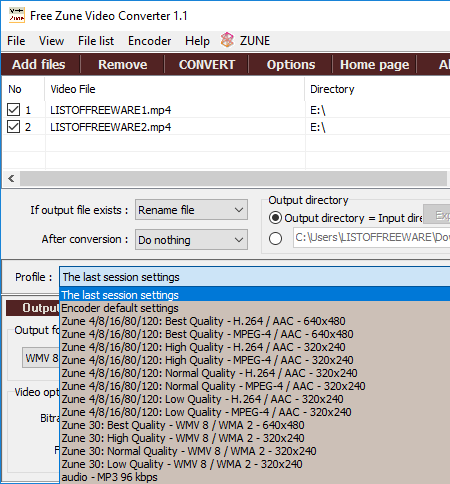Select the LISTOFFREEWARE1.mp4 file row
450x484 pixels.
226,110
